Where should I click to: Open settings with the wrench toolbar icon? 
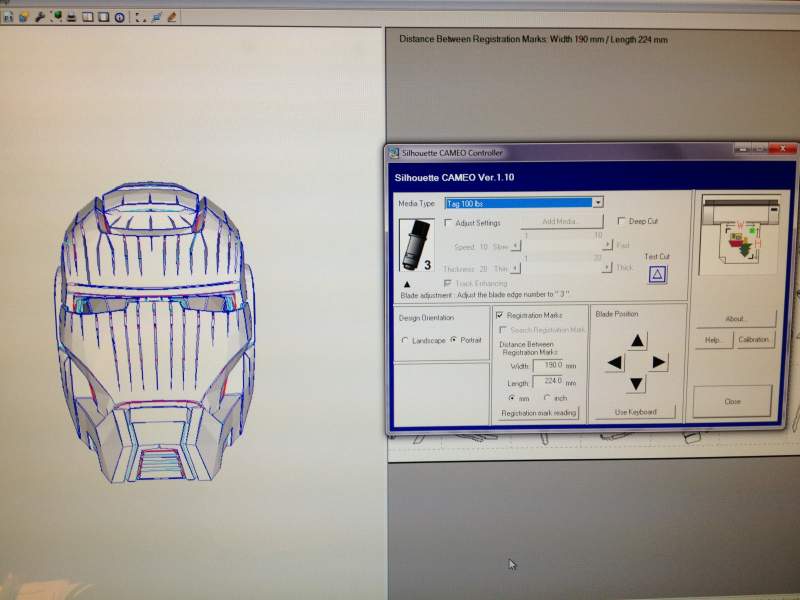coord(40,17)
